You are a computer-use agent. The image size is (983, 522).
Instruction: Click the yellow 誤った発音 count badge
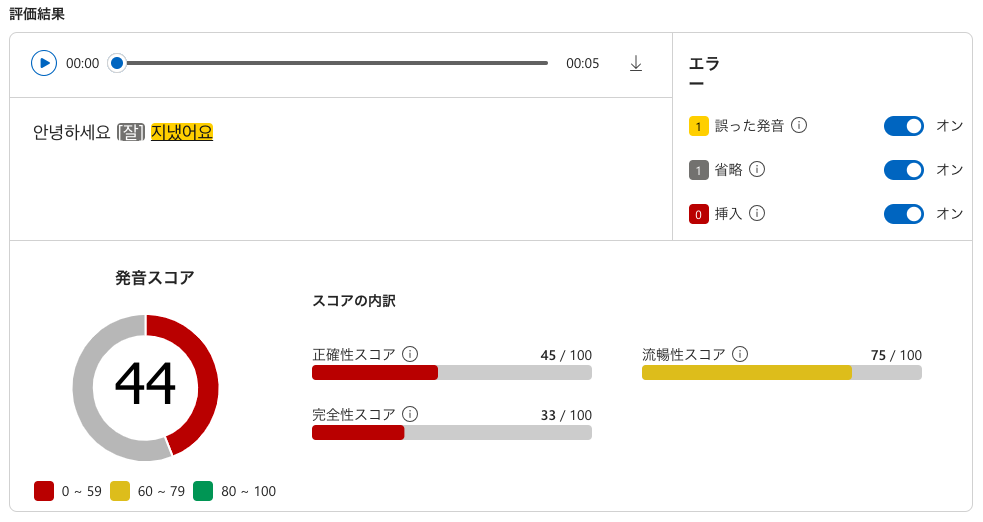click(x=699, y=126)
